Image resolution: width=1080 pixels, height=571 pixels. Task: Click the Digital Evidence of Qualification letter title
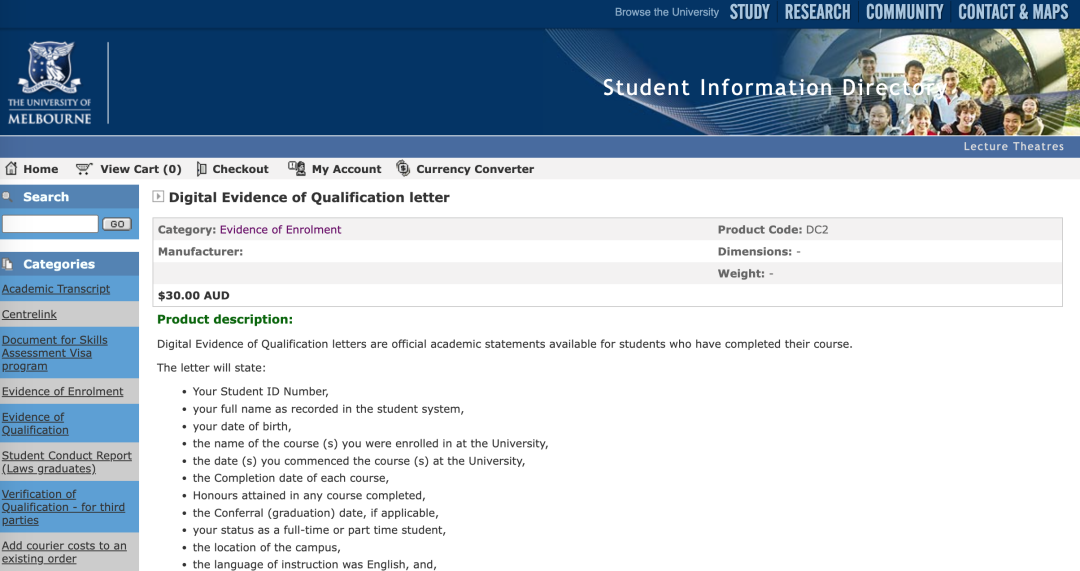pyautogui.click(x=309, y=197)
